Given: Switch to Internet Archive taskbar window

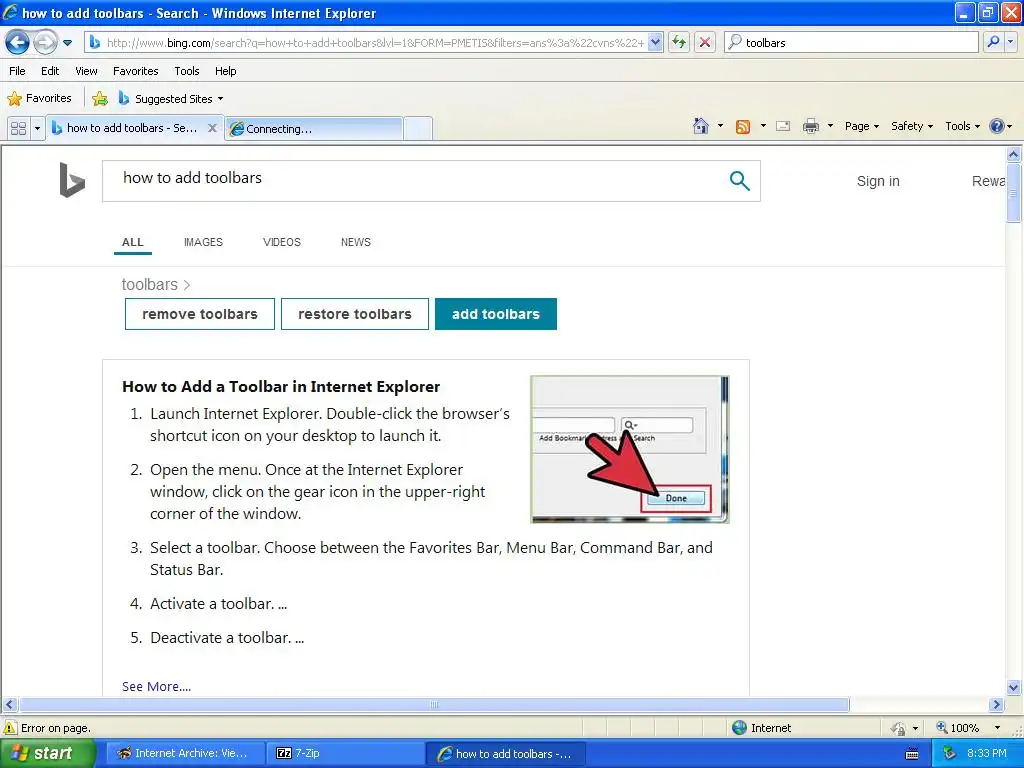Looking at the screenshot, I should point(185,754).
